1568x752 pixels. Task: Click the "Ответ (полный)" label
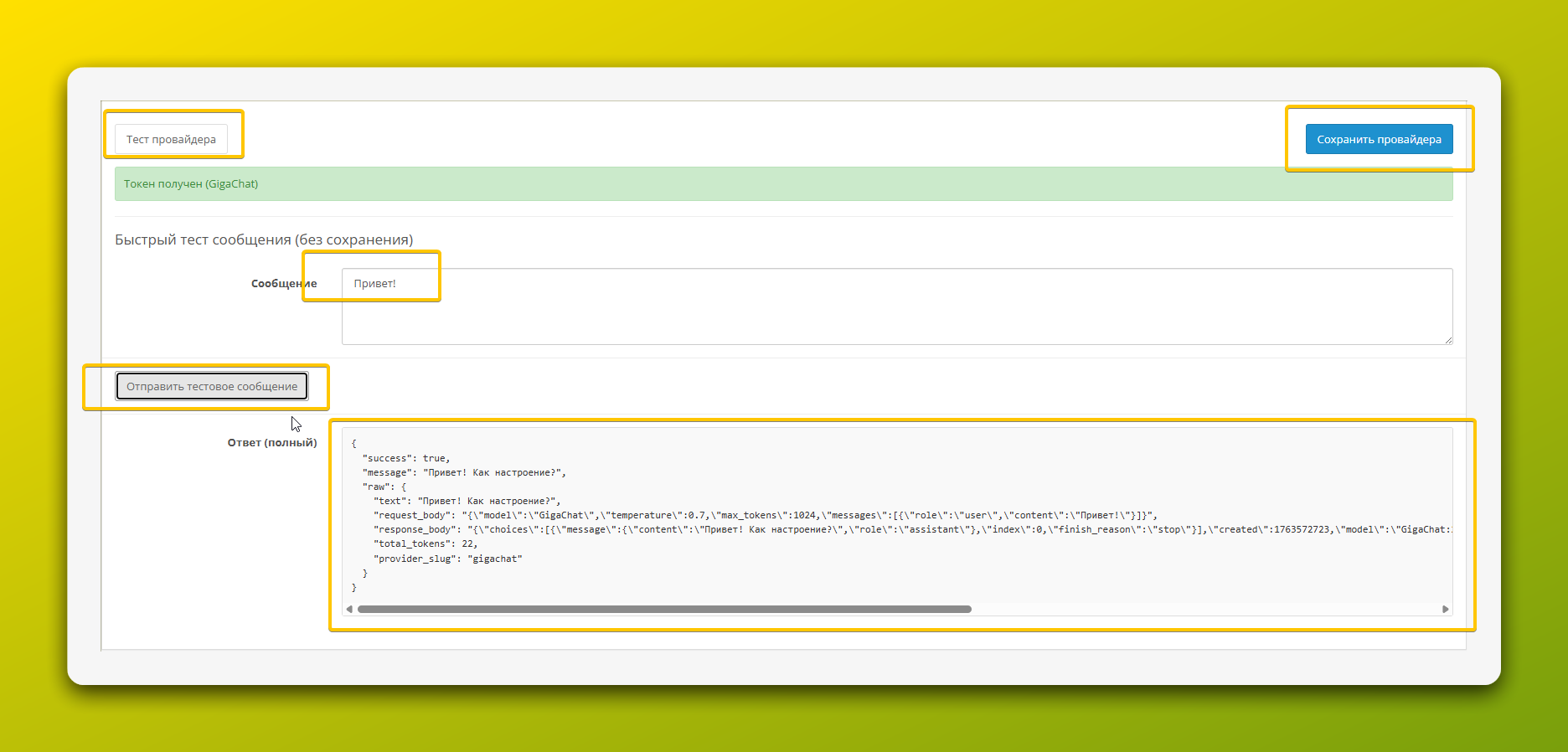coord(272,443)
